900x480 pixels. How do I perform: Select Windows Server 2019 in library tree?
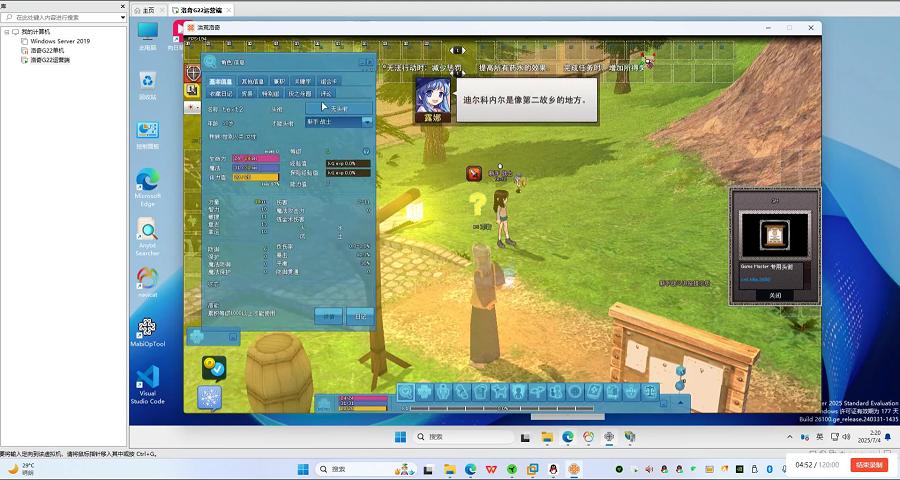click(x=60, y=41)
